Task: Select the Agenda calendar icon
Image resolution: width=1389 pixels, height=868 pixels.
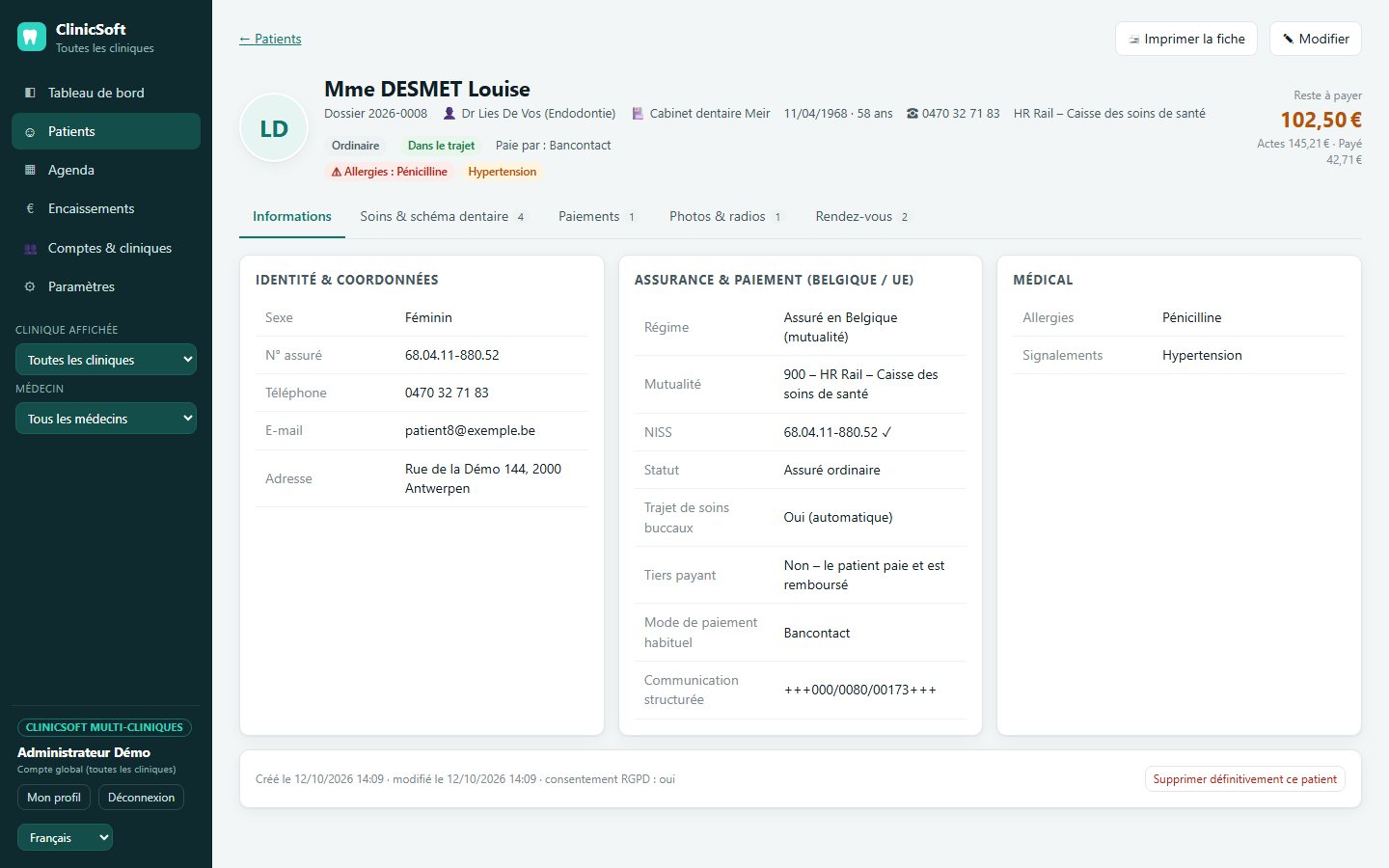Action: pos(30,170)
